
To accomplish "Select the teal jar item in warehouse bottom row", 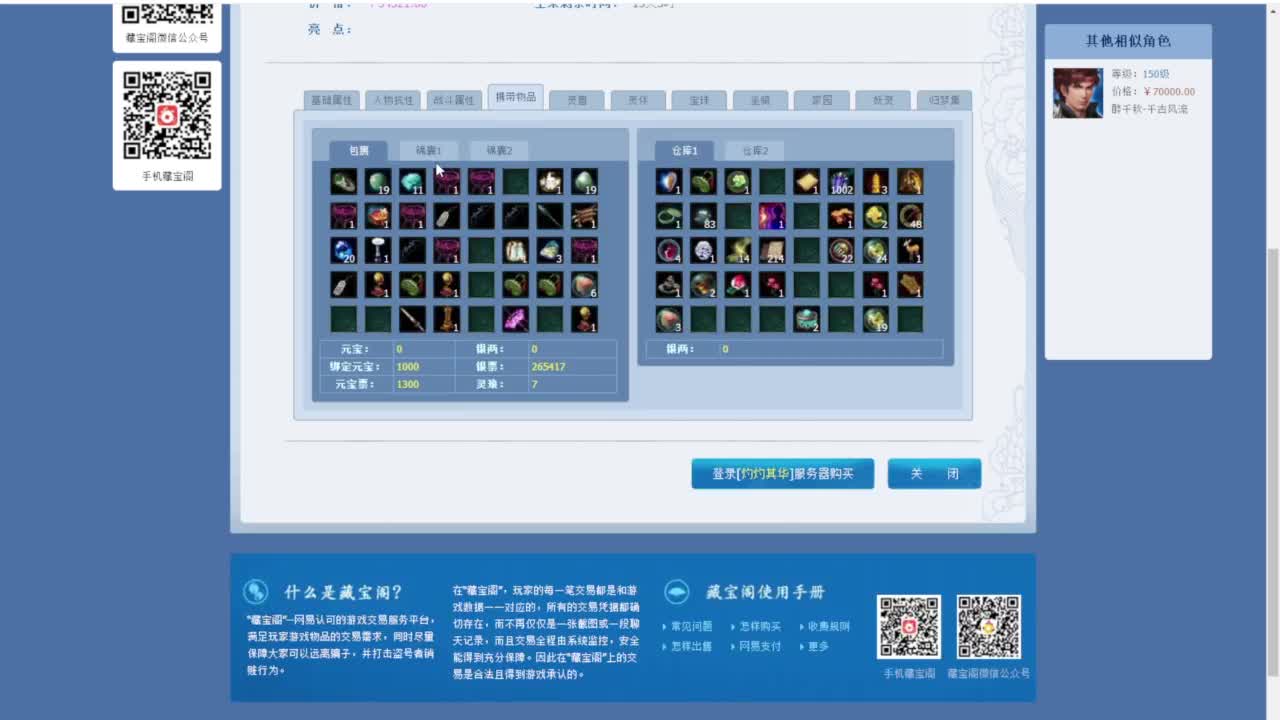I will click(807, 319).
